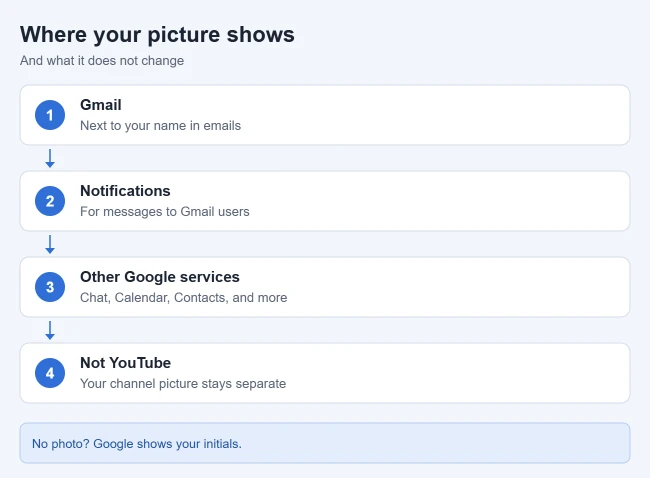Select the subtitle "And what it does not change"

102,61
